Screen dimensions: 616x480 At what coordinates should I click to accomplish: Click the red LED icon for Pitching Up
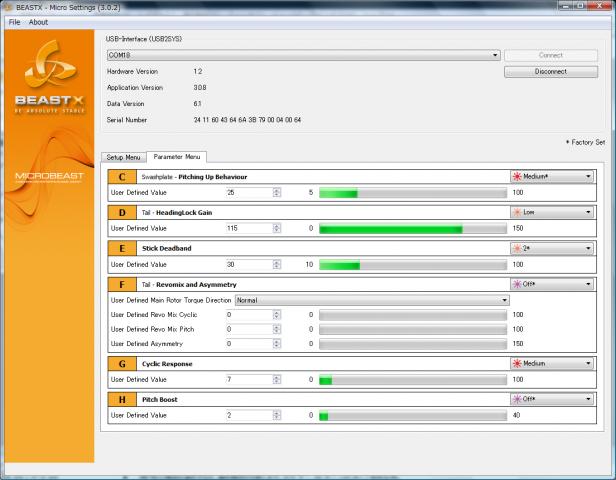[517, 176]
